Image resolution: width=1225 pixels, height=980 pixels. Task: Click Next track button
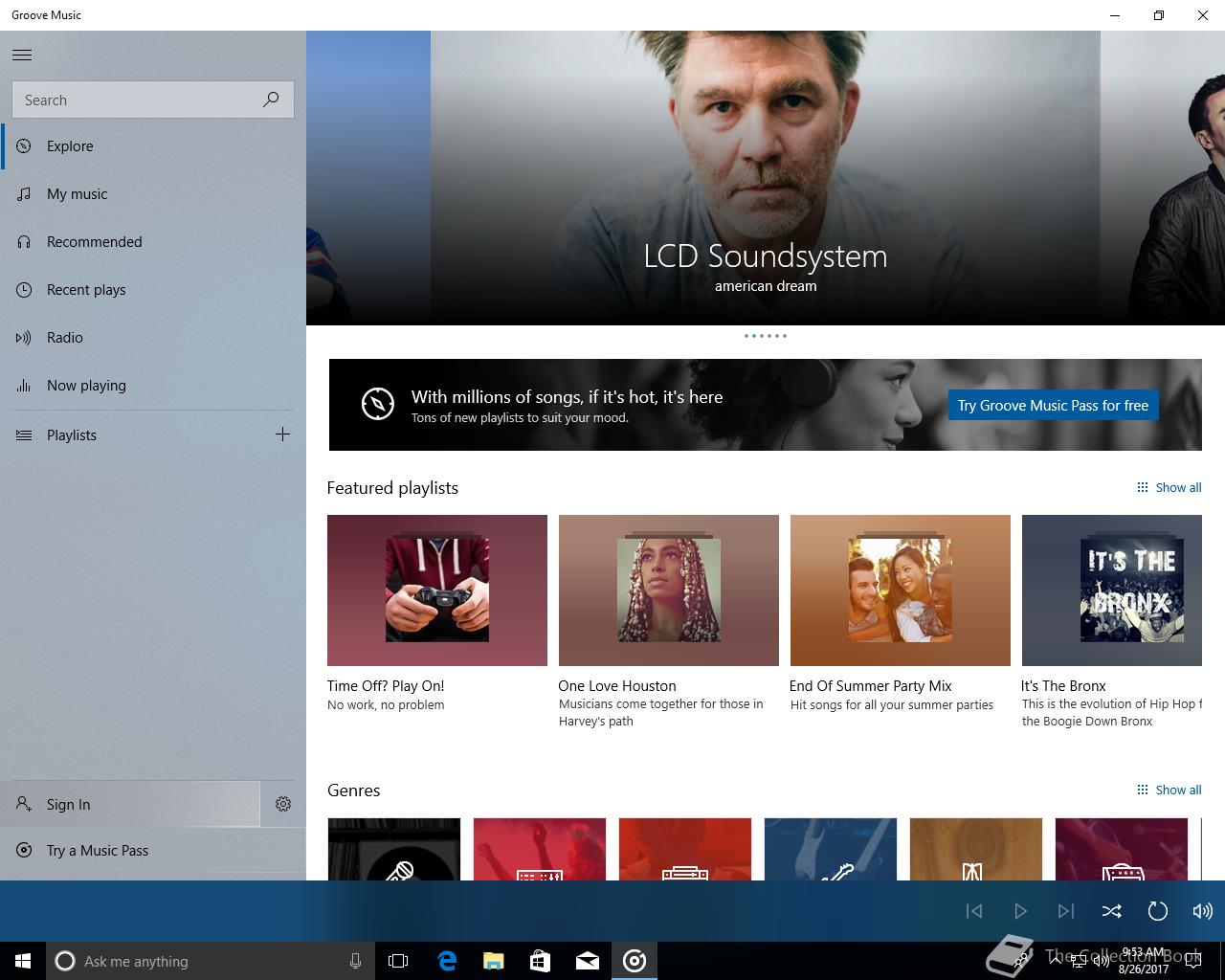tap(1066, 911)
